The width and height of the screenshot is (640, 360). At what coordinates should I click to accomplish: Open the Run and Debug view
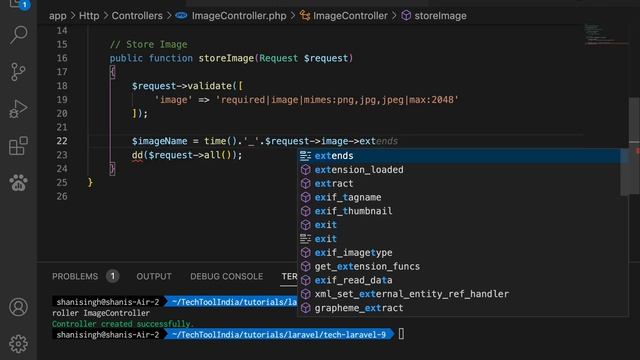[x=18, y=109]
